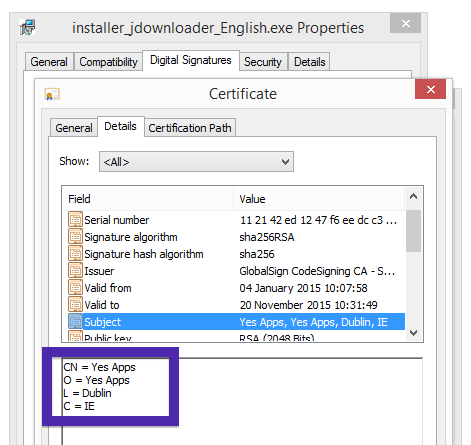Image resolution: width=471 pixels, height=445 pixels.
Task: Click the field list scroll up arrow
Action: pyautogui.click(x=413, y=197)
